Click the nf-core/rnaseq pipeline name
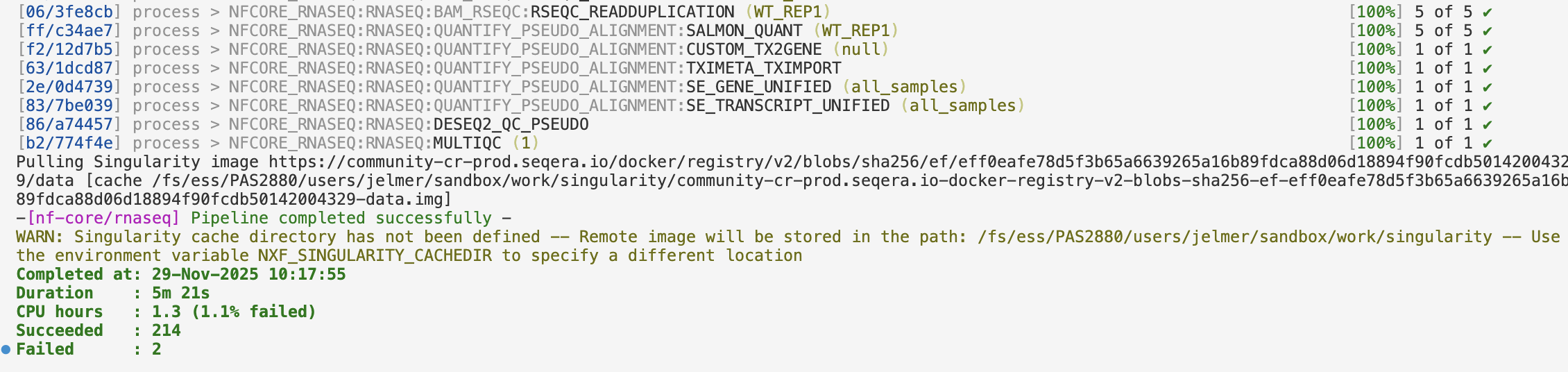 pyautogui.click(x=103, y=219)
